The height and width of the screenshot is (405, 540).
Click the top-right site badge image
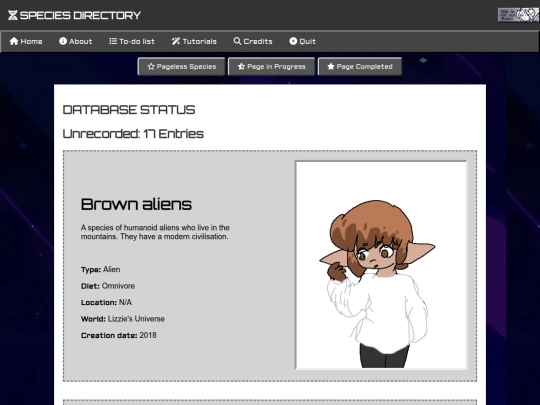[x=518, y=15]
